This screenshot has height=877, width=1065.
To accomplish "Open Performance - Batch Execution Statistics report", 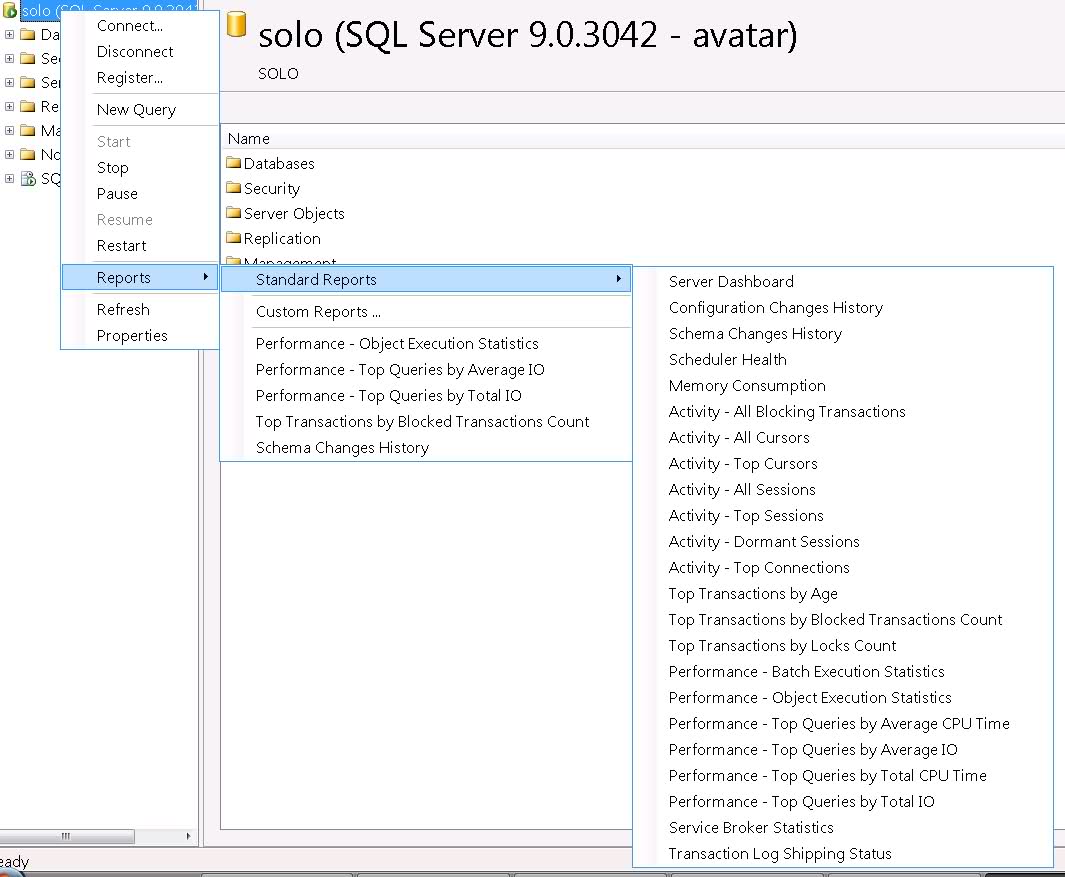I will click(x=806, y=672).
